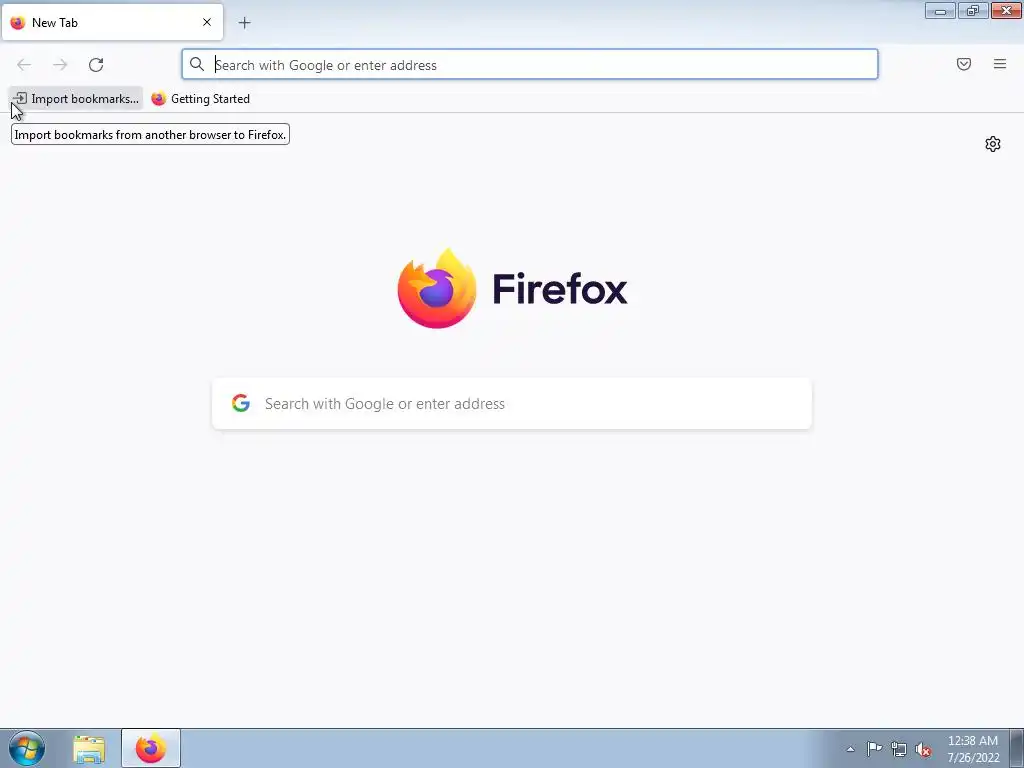Image resolution: width=1024 pixels, height=768 pixels.
Task: Minimize the Firefox window
Action: click(x=940, y=10)
